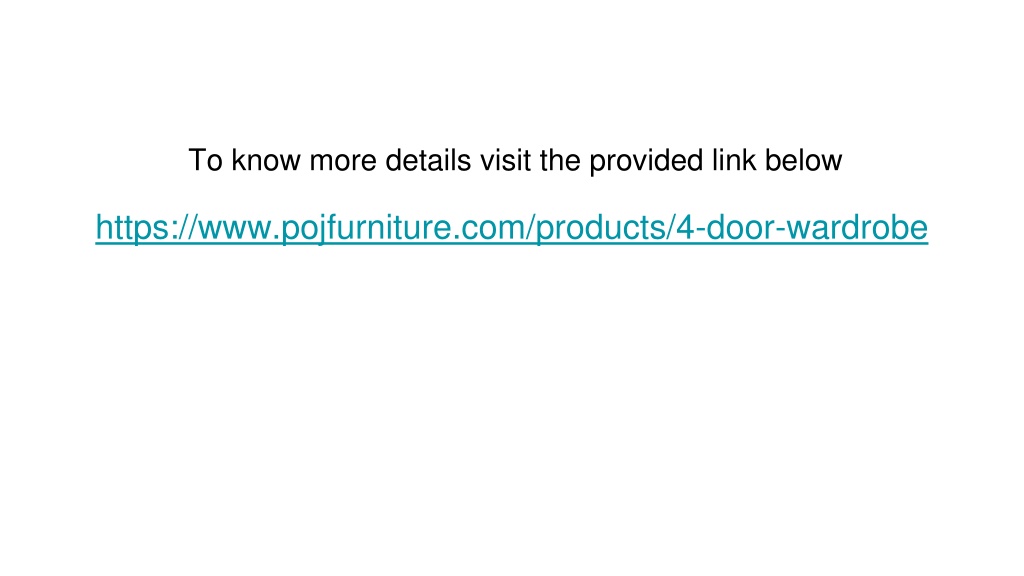1024x576 pixels.
Task: Click 'pojfurniture.com' in the URL
Action: [x=404, y=228]
